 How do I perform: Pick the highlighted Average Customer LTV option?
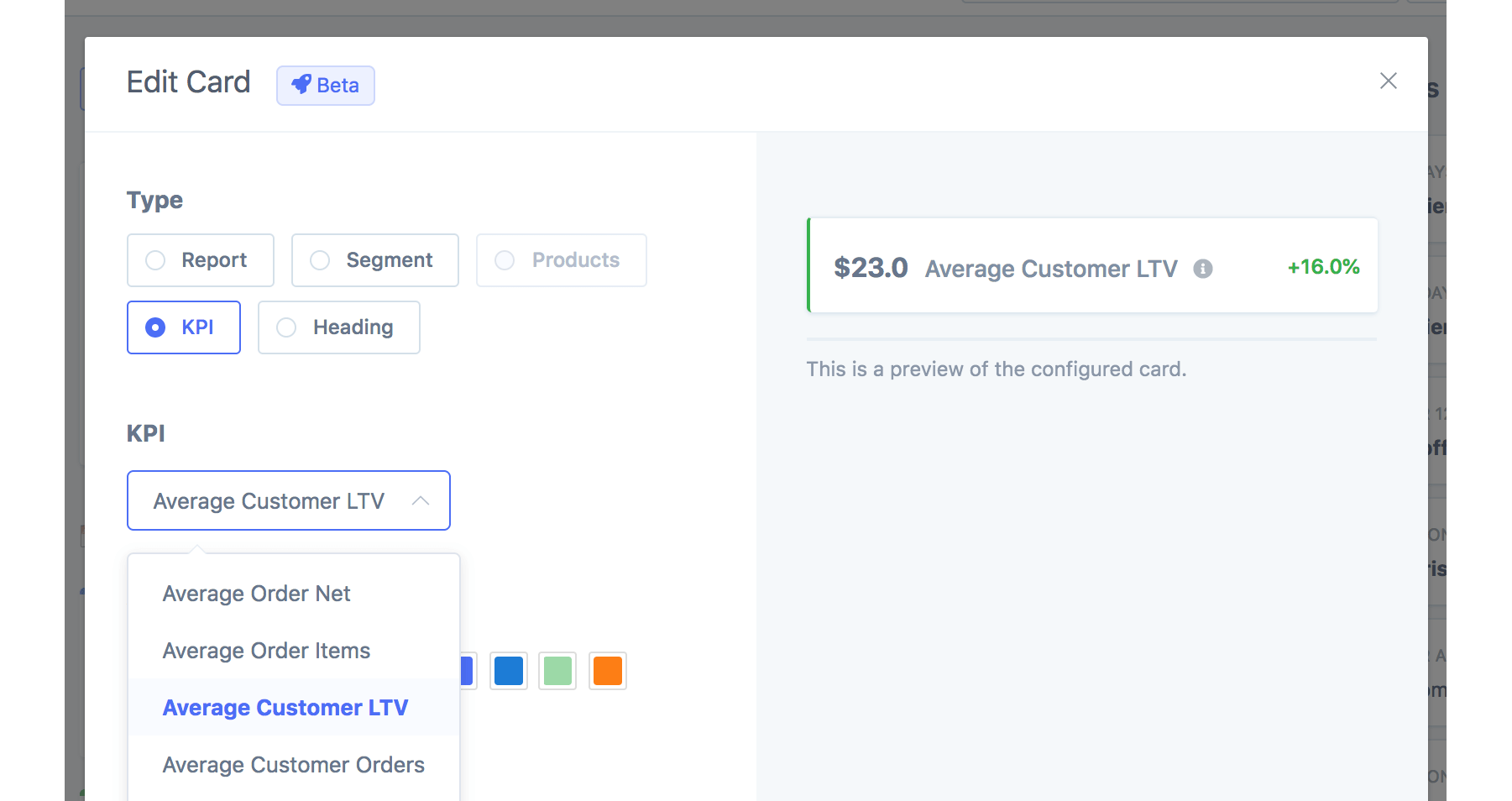pos(285,708)
